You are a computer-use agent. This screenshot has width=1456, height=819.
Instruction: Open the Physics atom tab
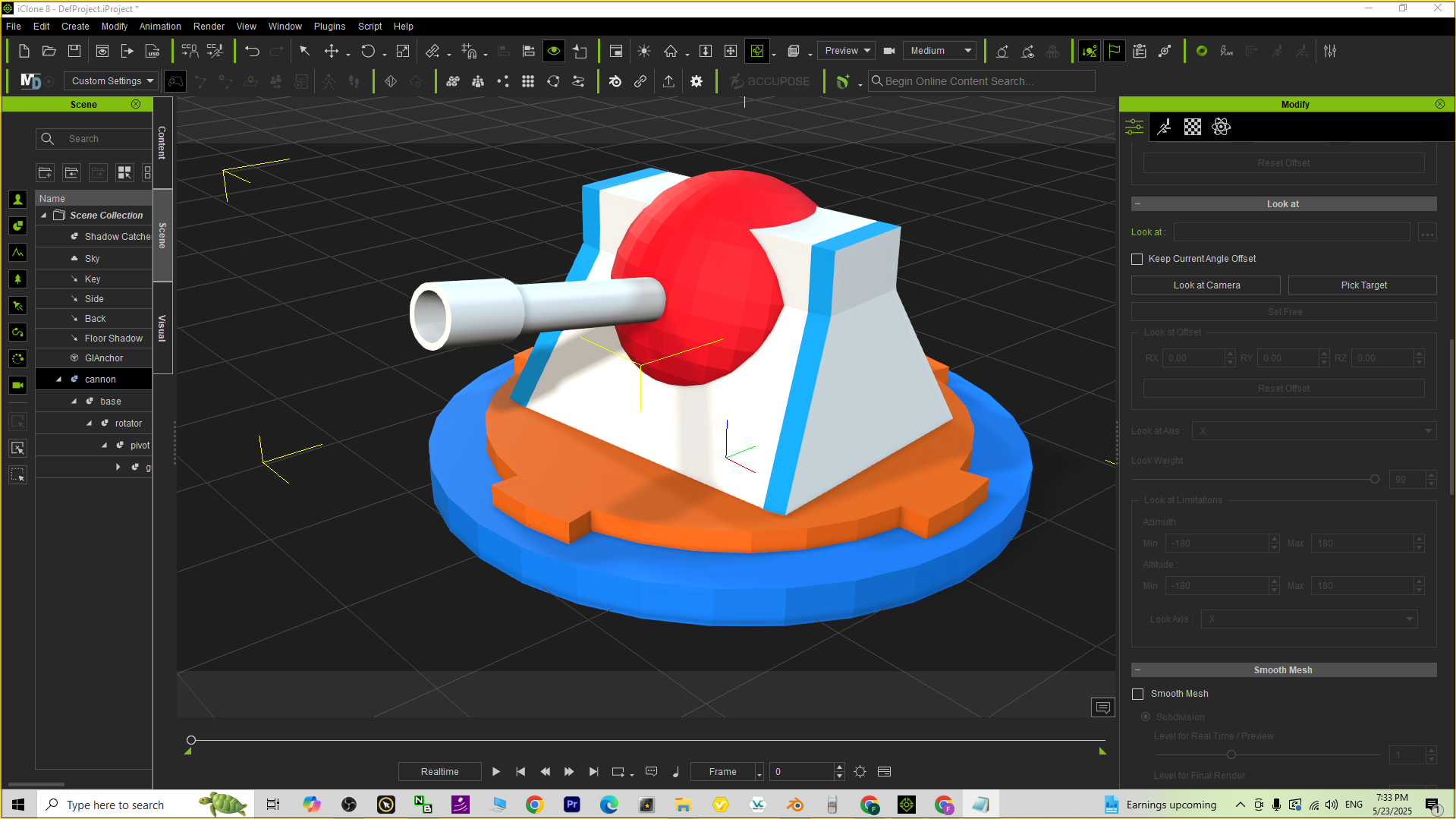tap(1222, 127)
